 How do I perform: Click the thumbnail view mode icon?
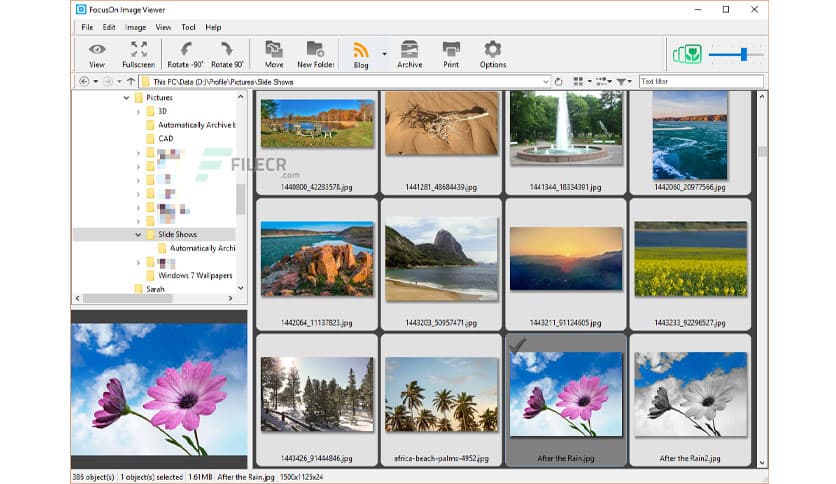[x=578, y=82]
